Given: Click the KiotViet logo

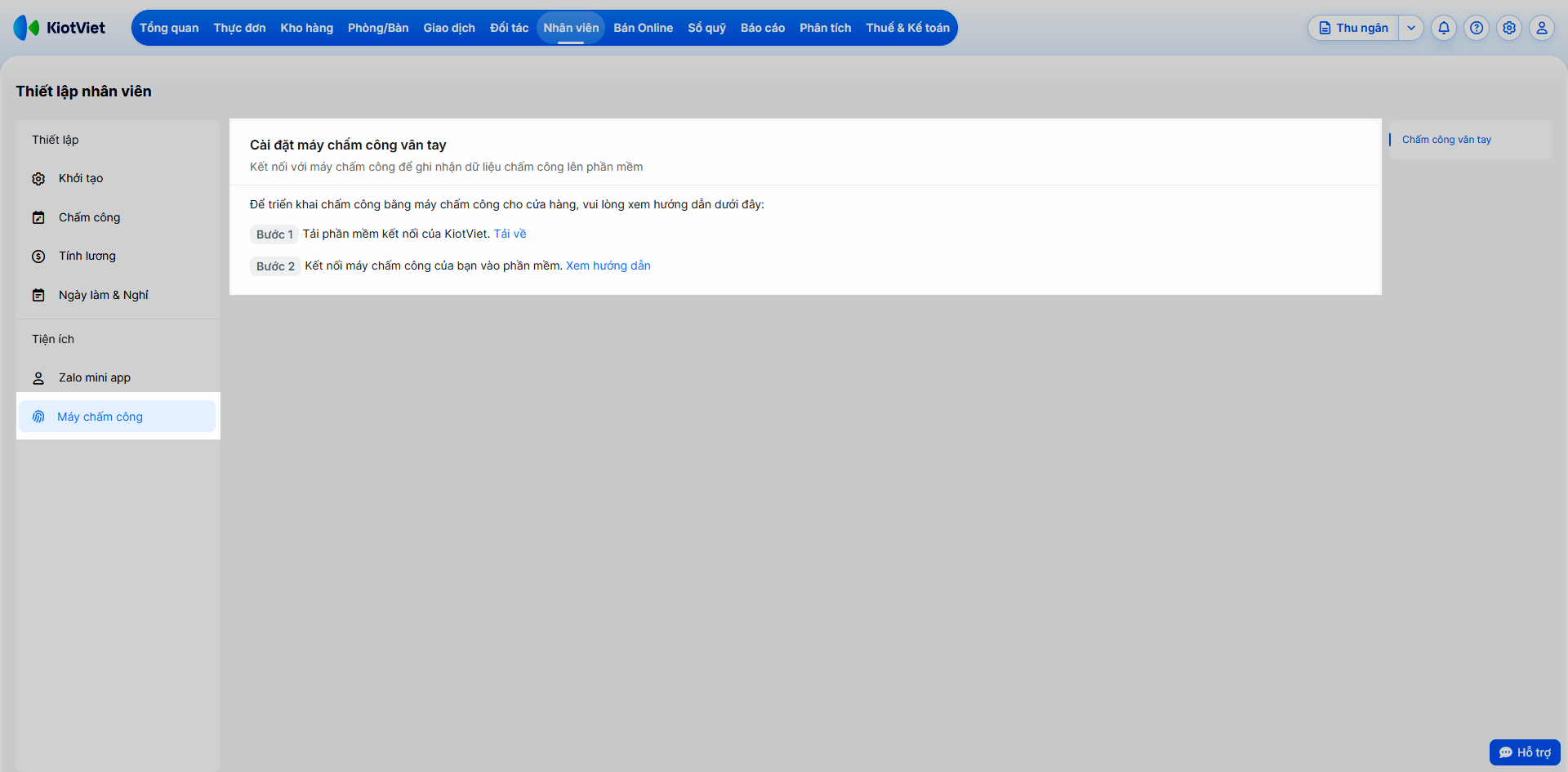Looking at the screenshot, I should coord(60,28).
